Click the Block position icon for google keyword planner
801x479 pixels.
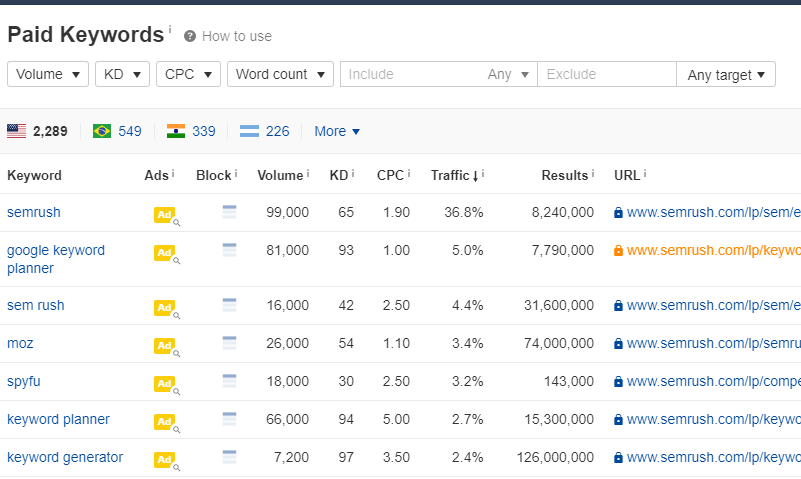[x=229, y=250]
